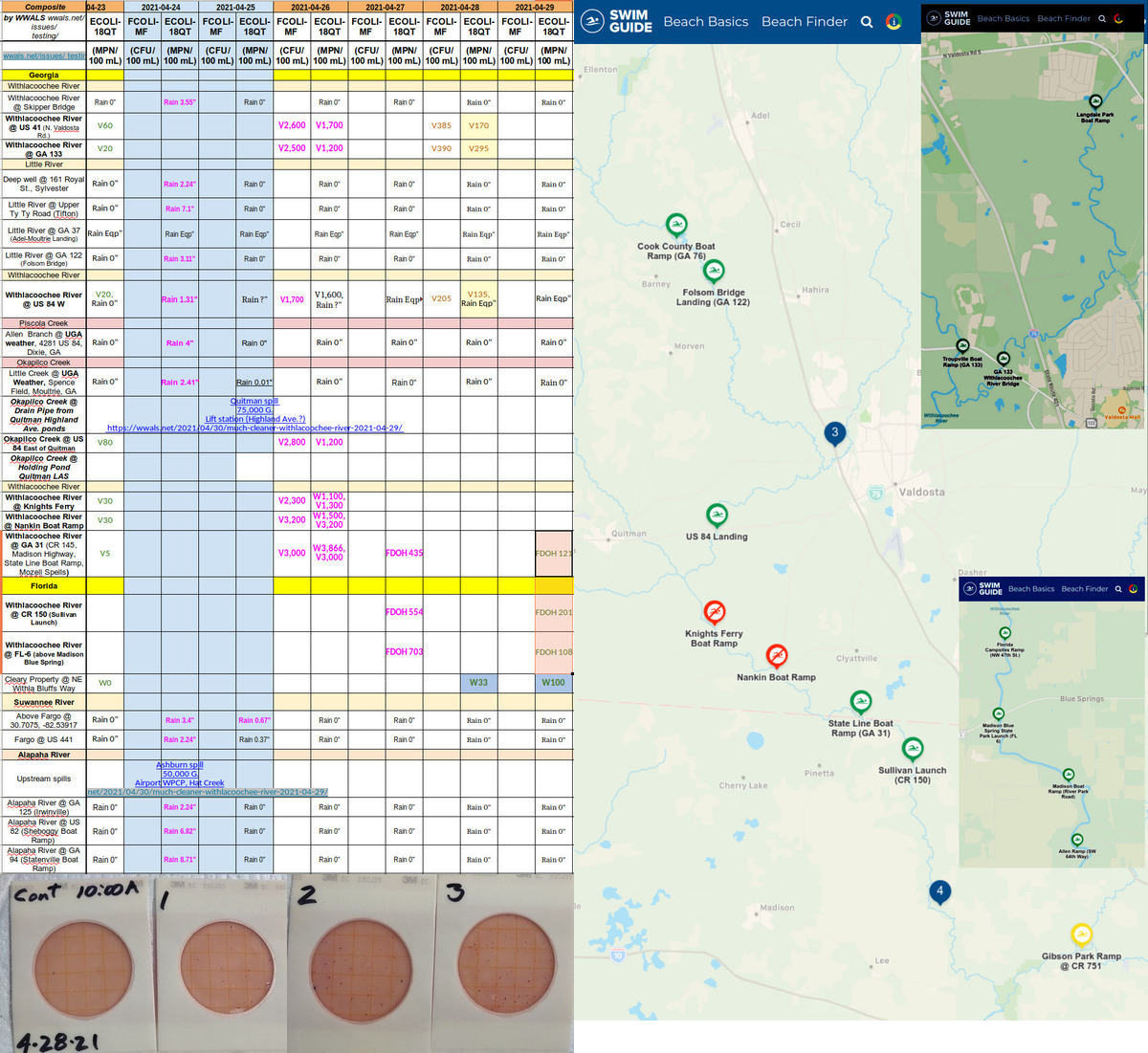This screenshot has width=1148, height=1053.
Task: Select the cell reading FDOH 201
Action: tap(554, 612)
